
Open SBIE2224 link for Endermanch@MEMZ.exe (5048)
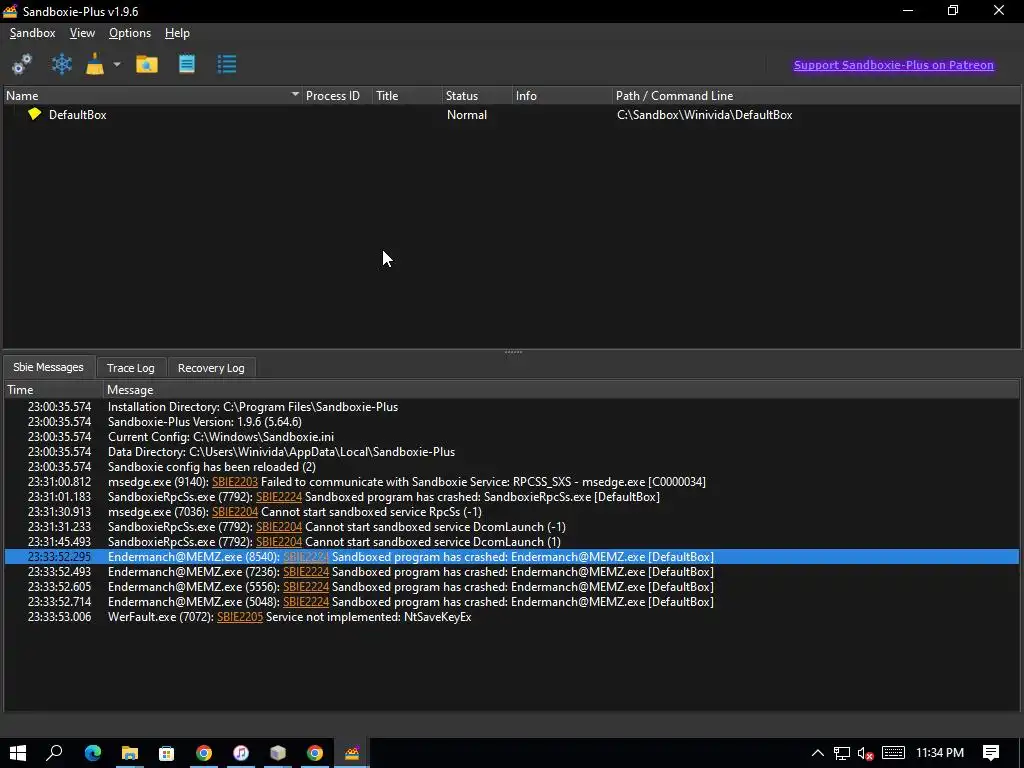tap(306, 602)
